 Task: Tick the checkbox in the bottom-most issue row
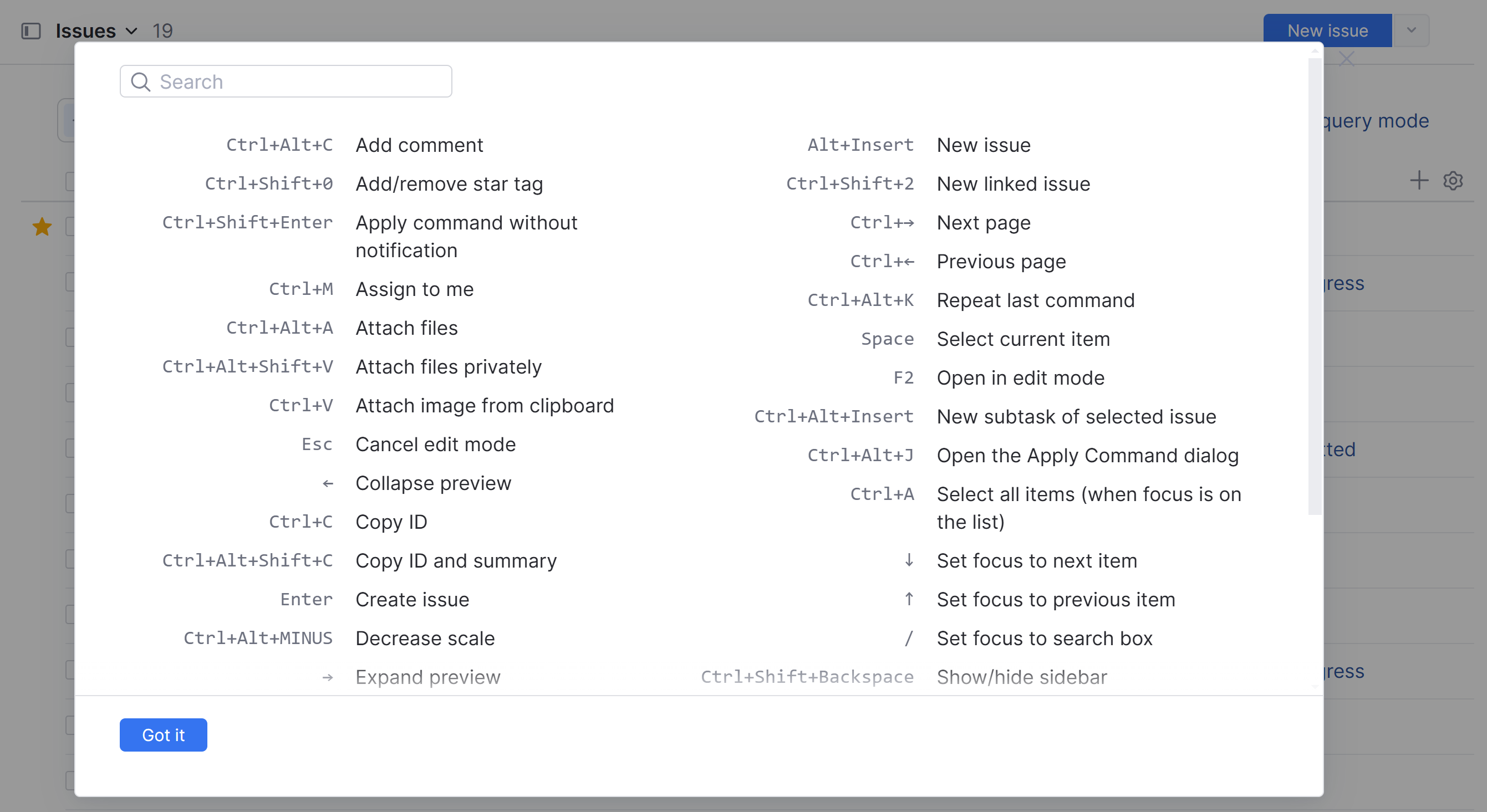pyautogui.click(x=70, y=780)
